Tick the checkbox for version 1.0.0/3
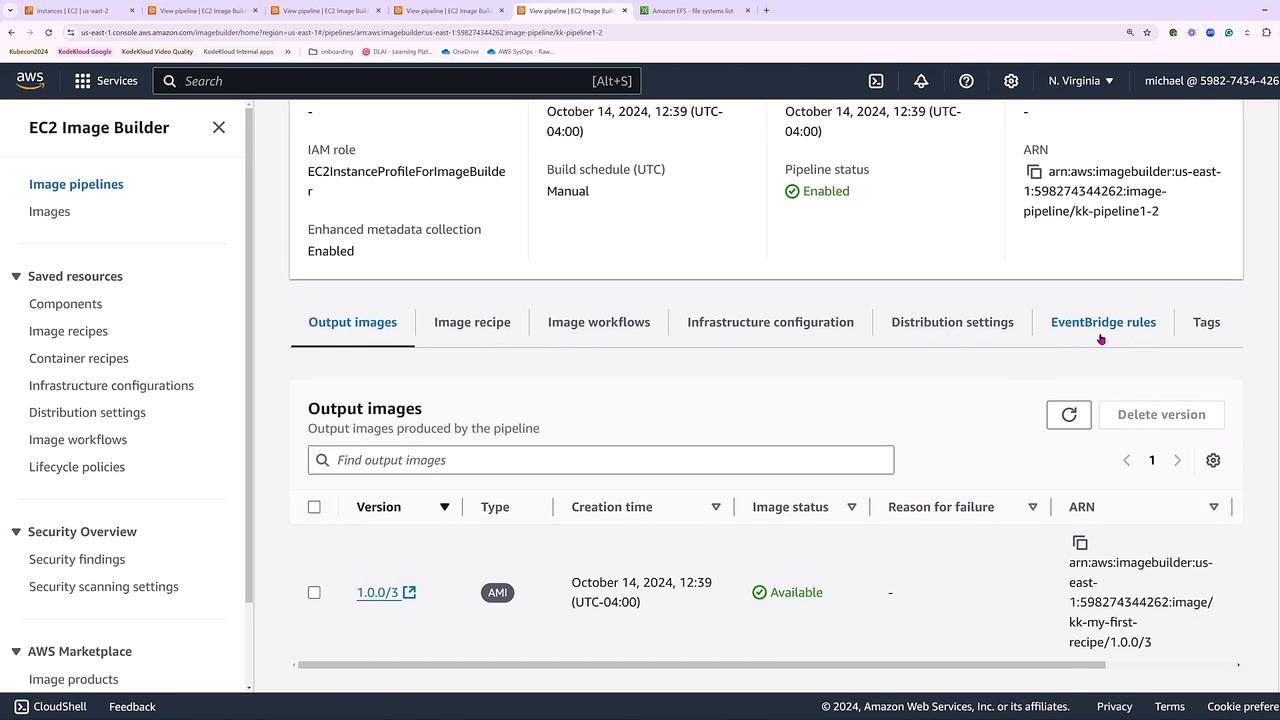The width and height of the screenshot is (1280, 720). pos(314,592)
